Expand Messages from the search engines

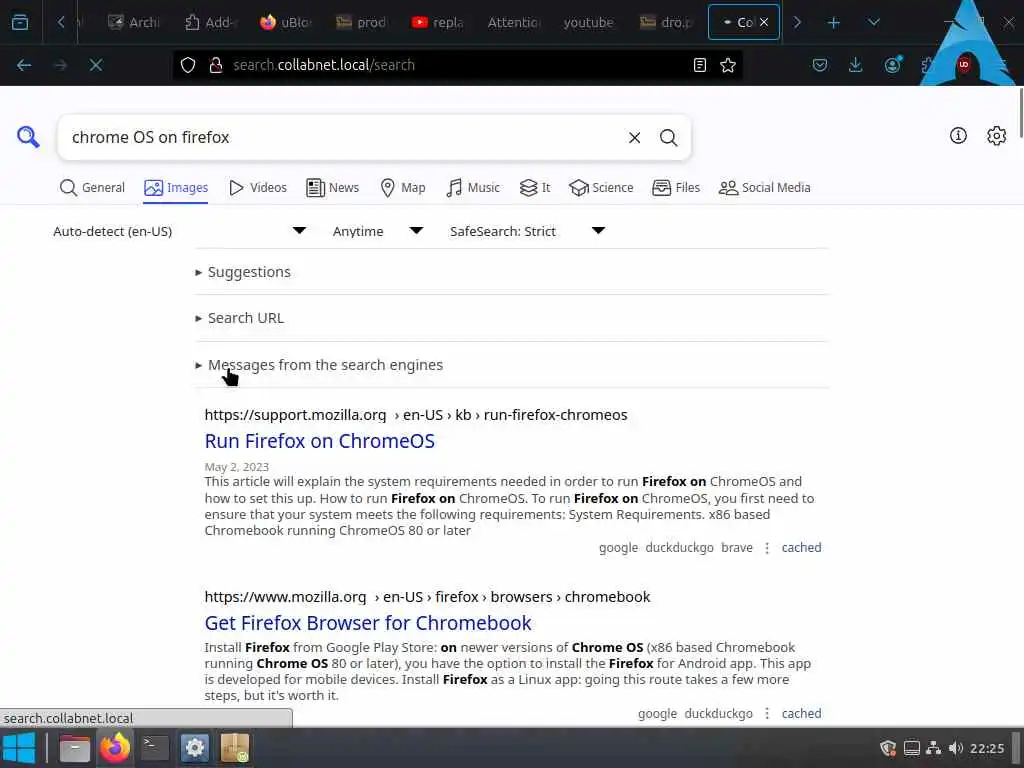point(319,365)
